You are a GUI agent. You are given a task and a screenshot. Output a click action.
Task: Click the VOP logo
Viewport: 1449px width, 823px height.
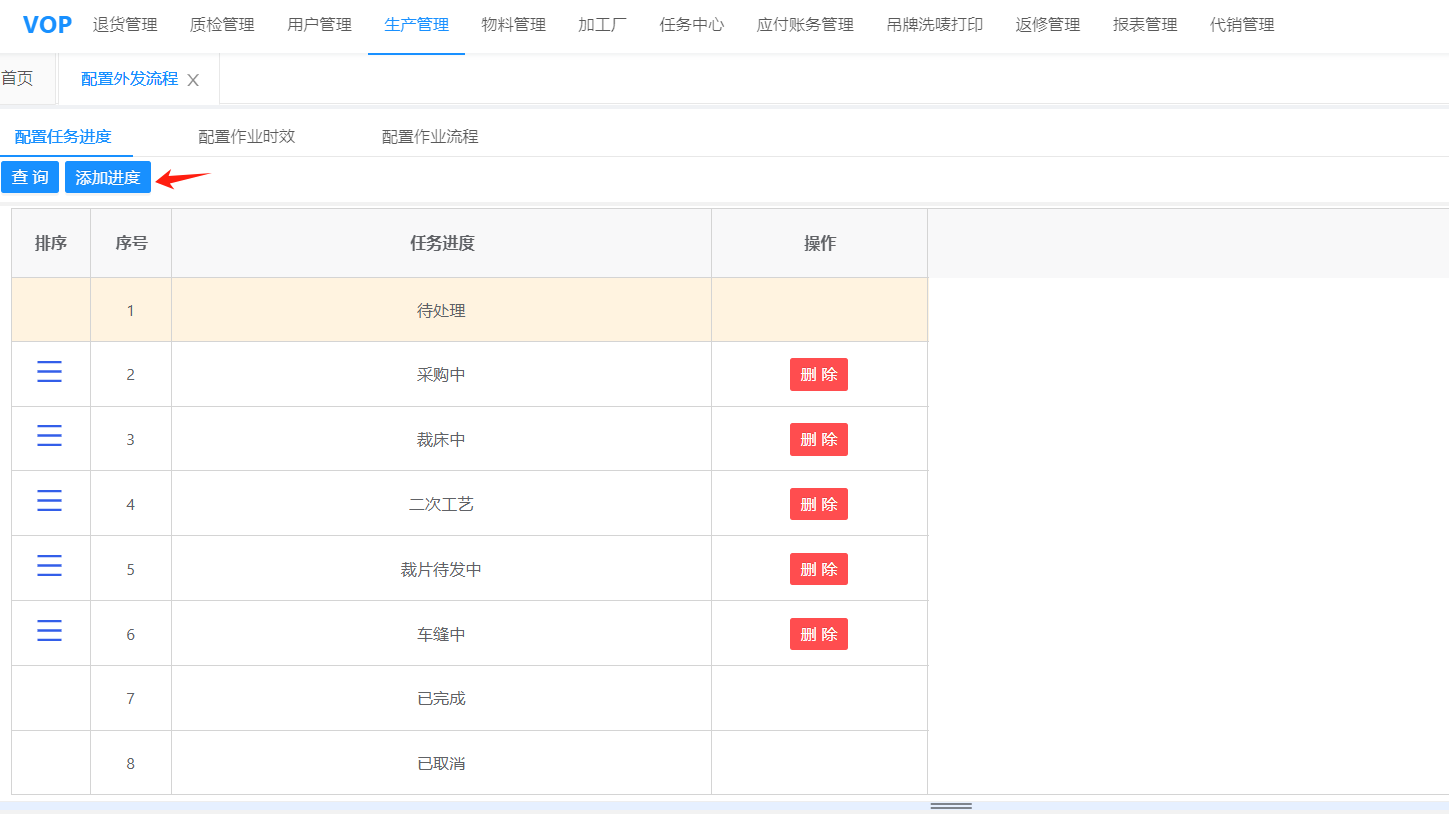pos(47,25)
